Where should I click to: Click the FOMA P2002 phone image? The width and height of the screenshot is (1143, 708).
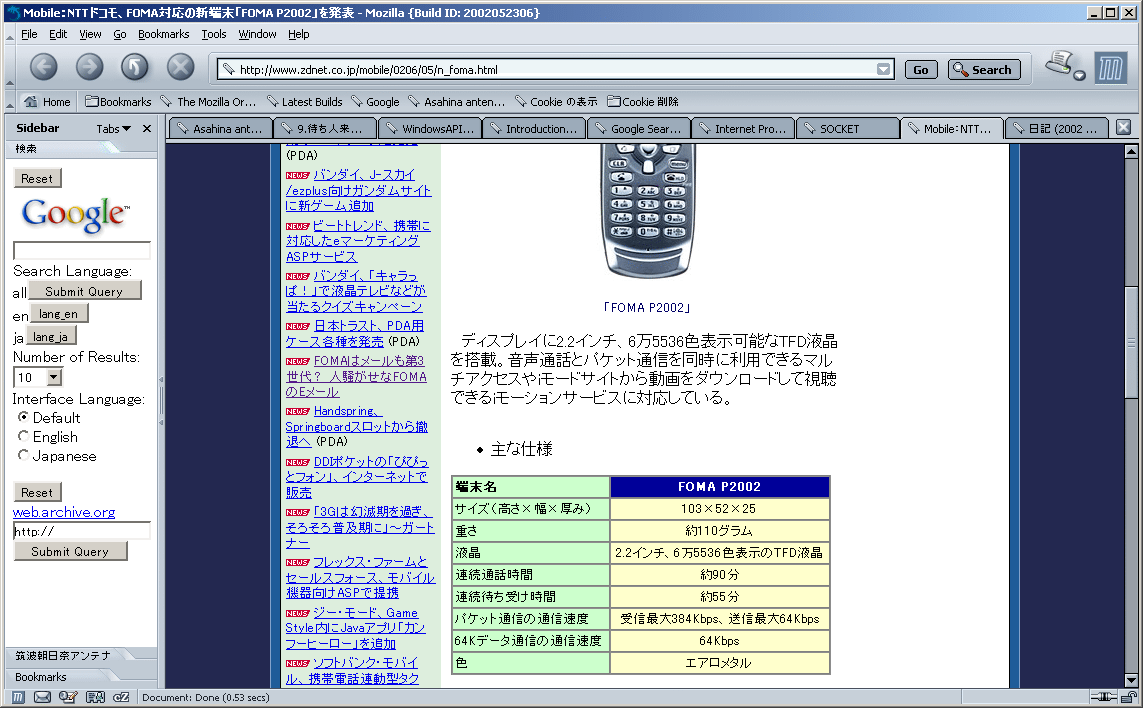coord(647,211)
